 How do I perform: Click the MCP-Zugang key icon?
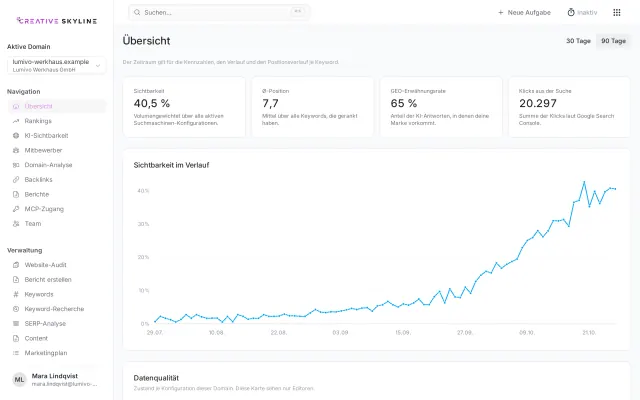(x=16, y=209)
